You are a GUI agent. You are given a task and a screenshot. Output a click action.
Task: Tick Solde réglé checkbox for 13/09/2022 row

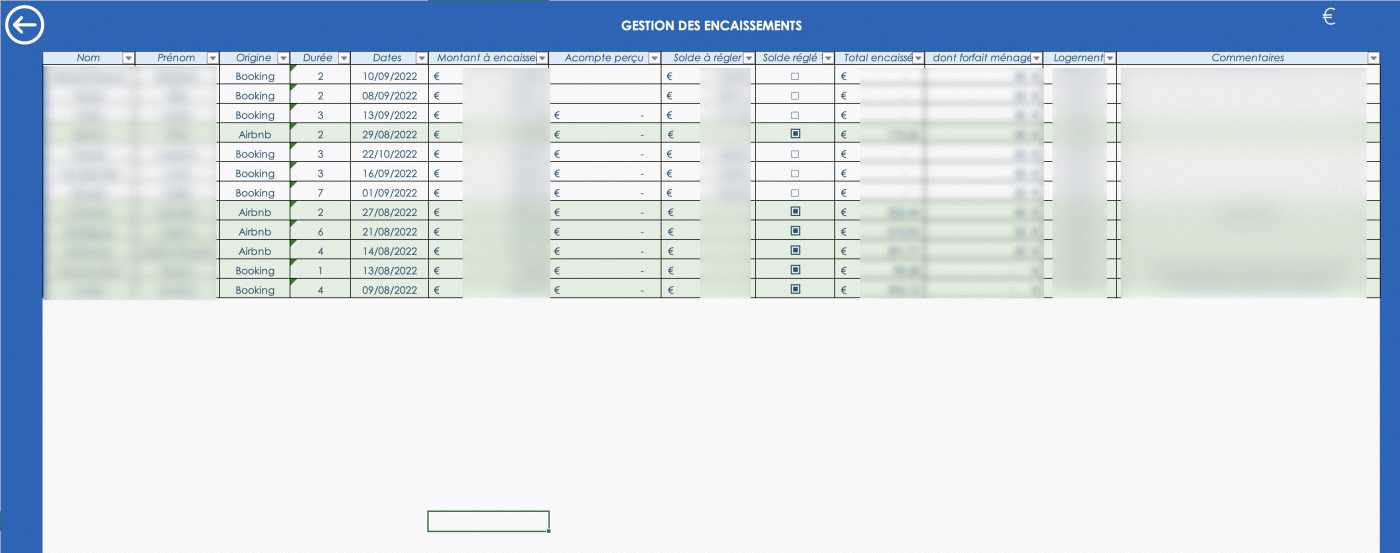pyautogui.click(x=795, y=115)
